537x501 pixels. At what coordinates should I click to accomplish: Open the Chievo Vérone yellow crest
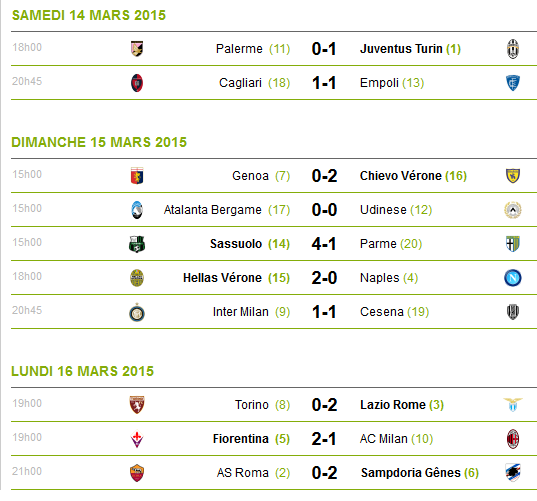pos(513,176)
